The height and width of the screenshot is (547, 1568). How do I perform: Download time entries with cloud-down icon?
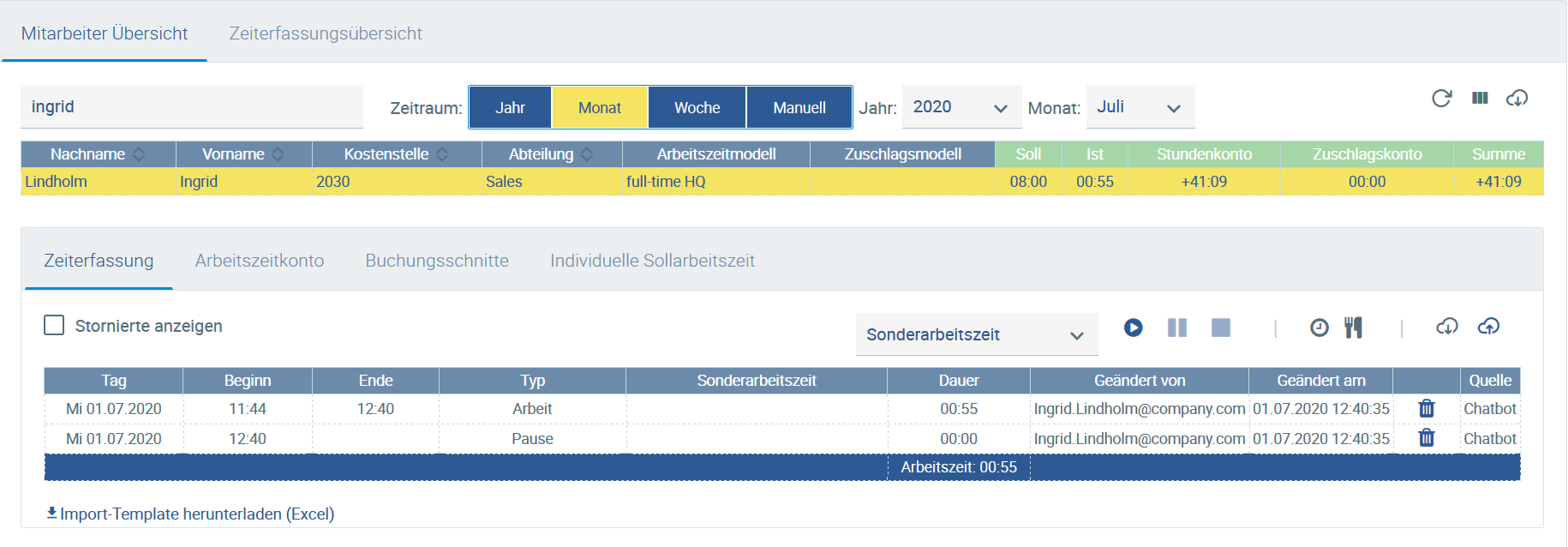click(x=1447, y=327)
